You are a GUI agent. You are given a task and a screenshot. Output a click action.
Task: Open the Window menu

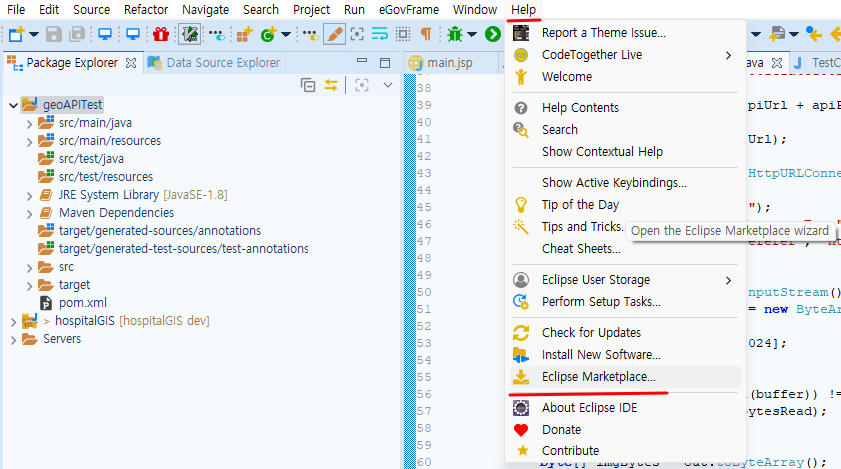475,10
